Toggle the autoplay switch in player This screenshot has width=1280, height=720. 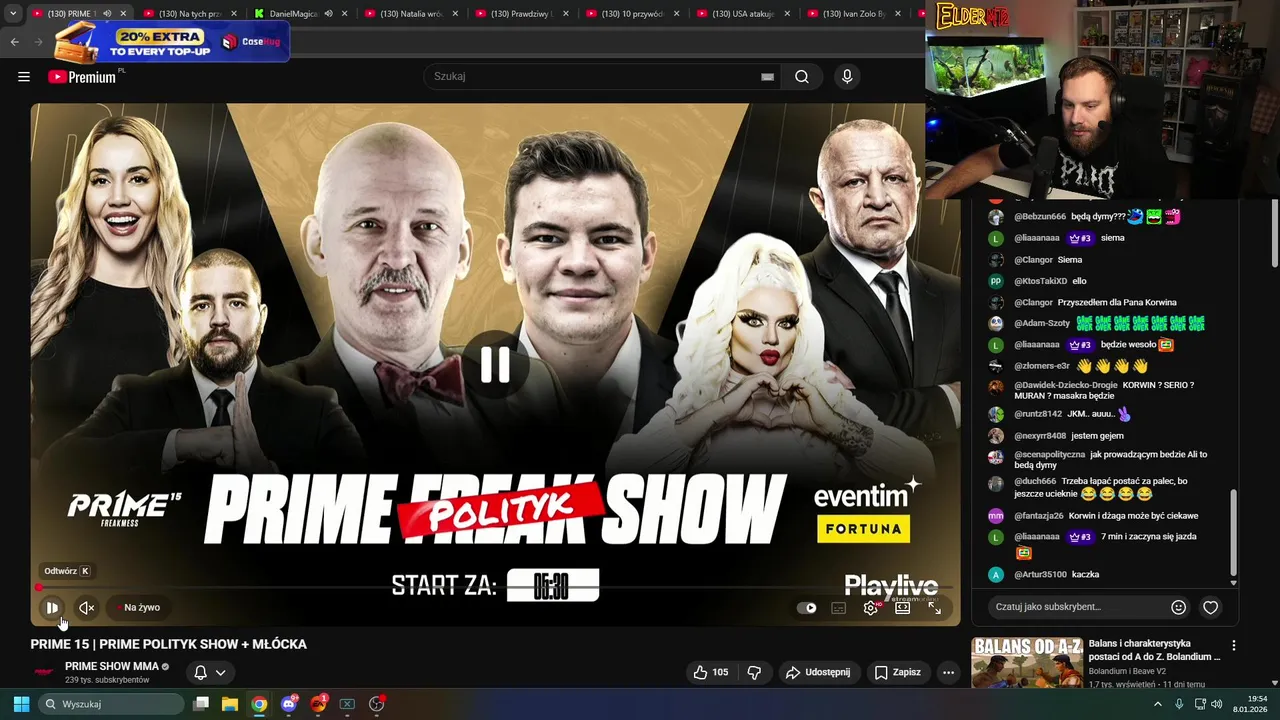point(806,607)
